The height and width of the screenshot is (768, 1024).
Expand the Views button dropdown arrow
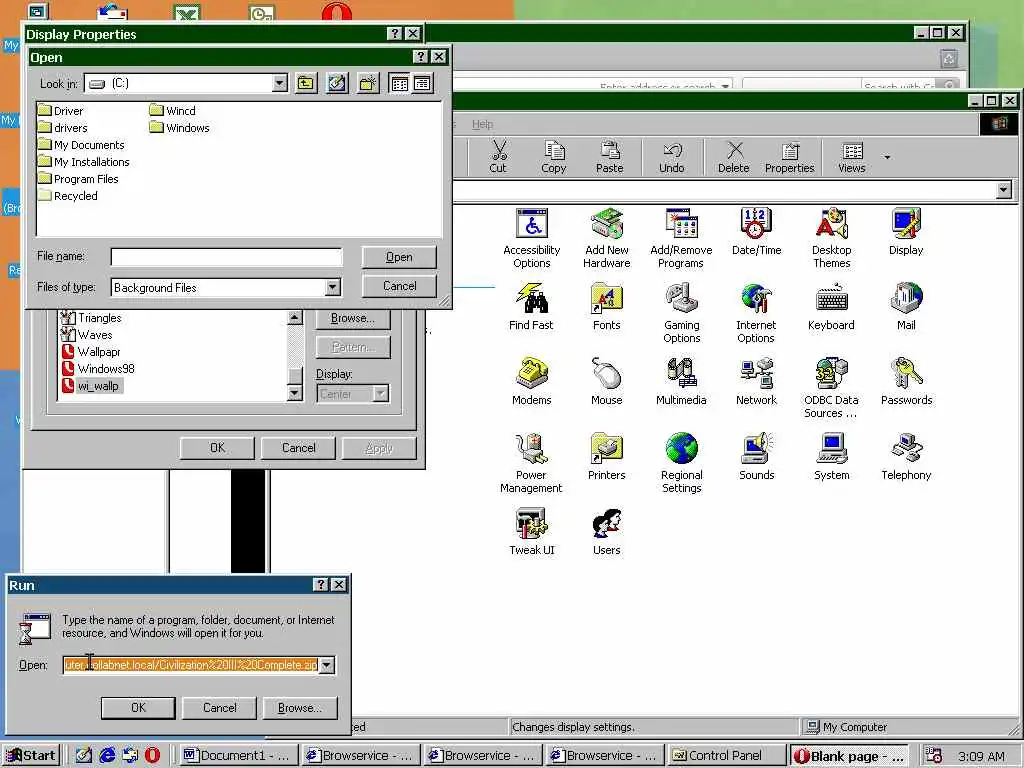pyautogui.click(x=887, y=157)
